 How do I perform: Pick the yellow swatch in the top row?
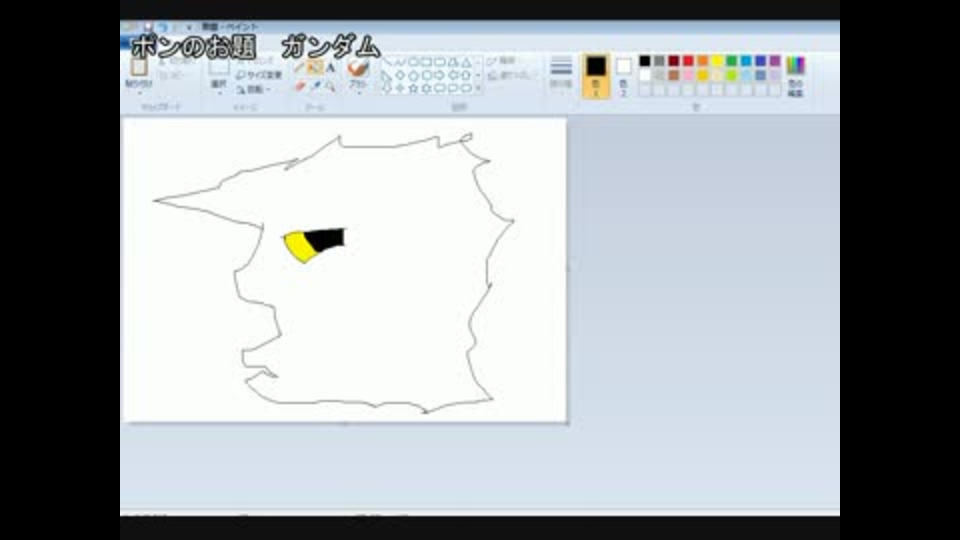(717, 61)
